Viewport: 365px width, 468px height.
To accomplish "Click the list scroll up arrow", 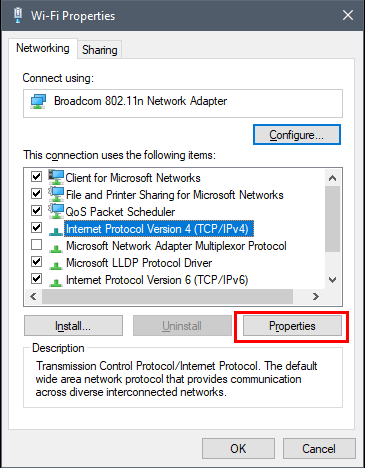I will 332,178.
